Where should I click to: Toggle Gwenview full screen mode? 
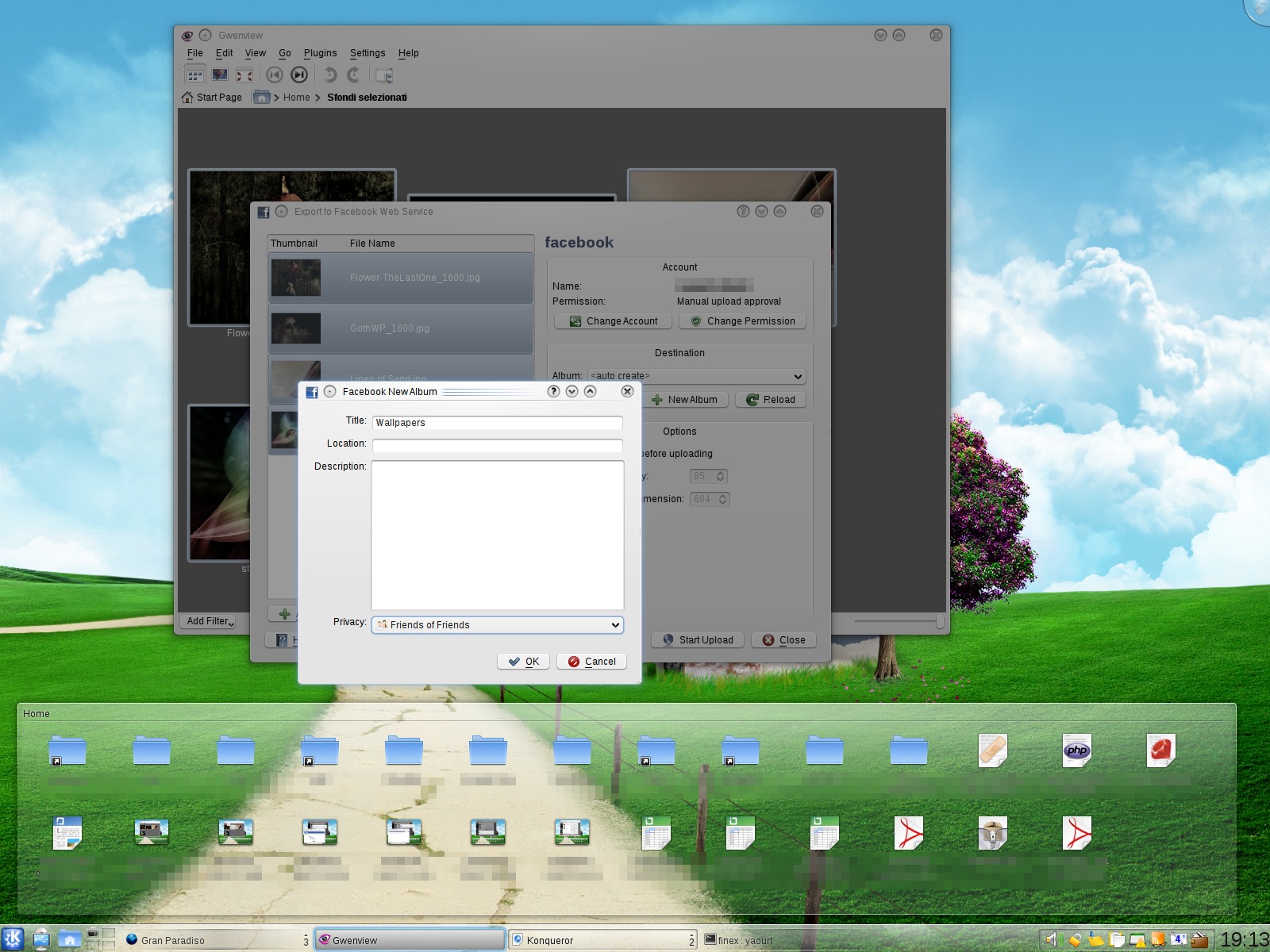[244, 75]
